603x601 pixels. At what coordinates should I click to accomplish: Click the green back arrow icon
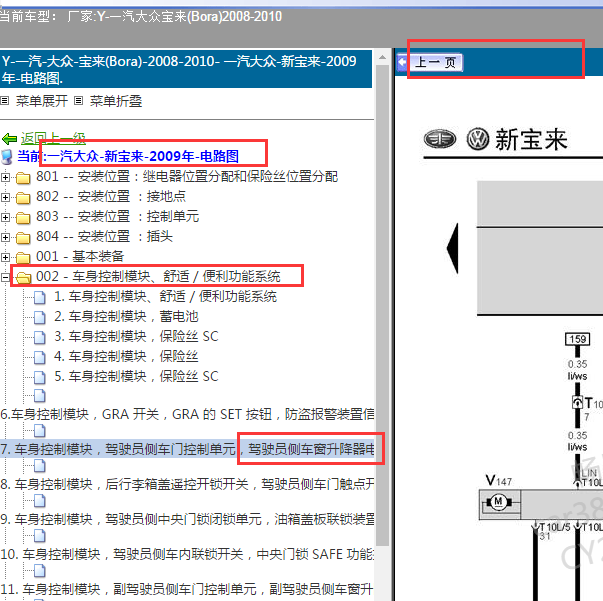pos(9,138)
